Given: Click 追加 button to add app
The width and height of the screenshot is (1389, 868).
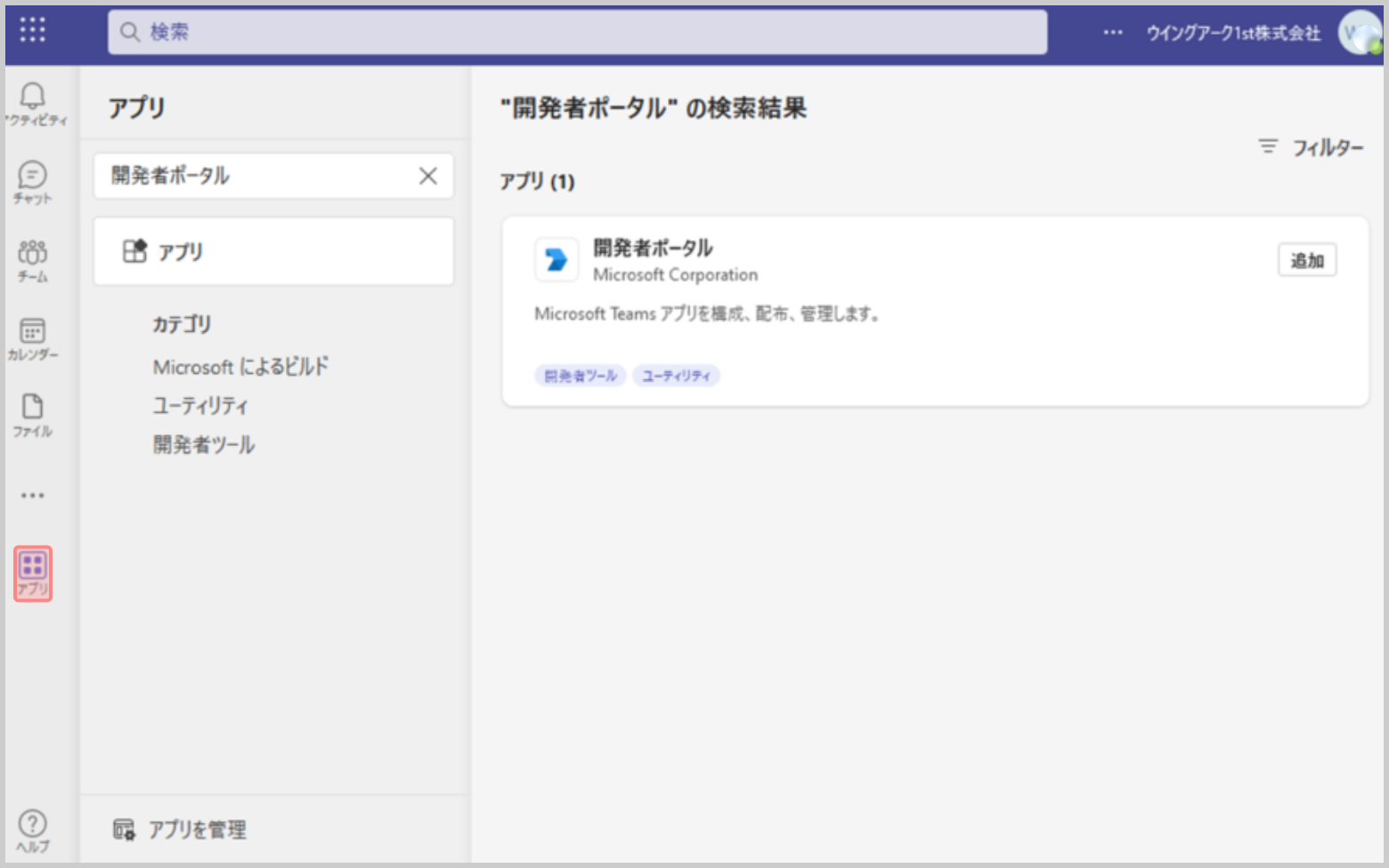Looking at the screenshot, I should [x=1306, y=261].
